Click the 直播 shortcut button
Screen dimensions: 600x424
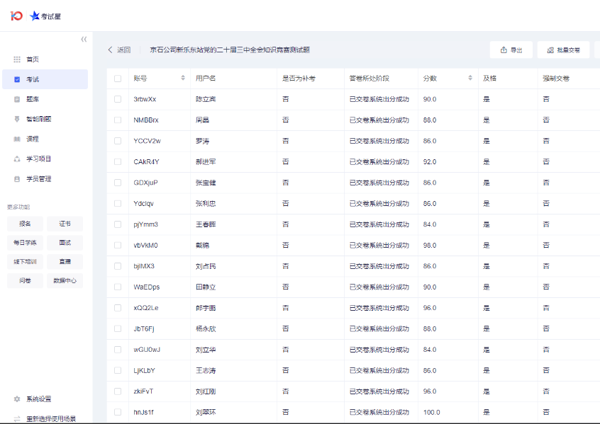(x=65, y=261)
